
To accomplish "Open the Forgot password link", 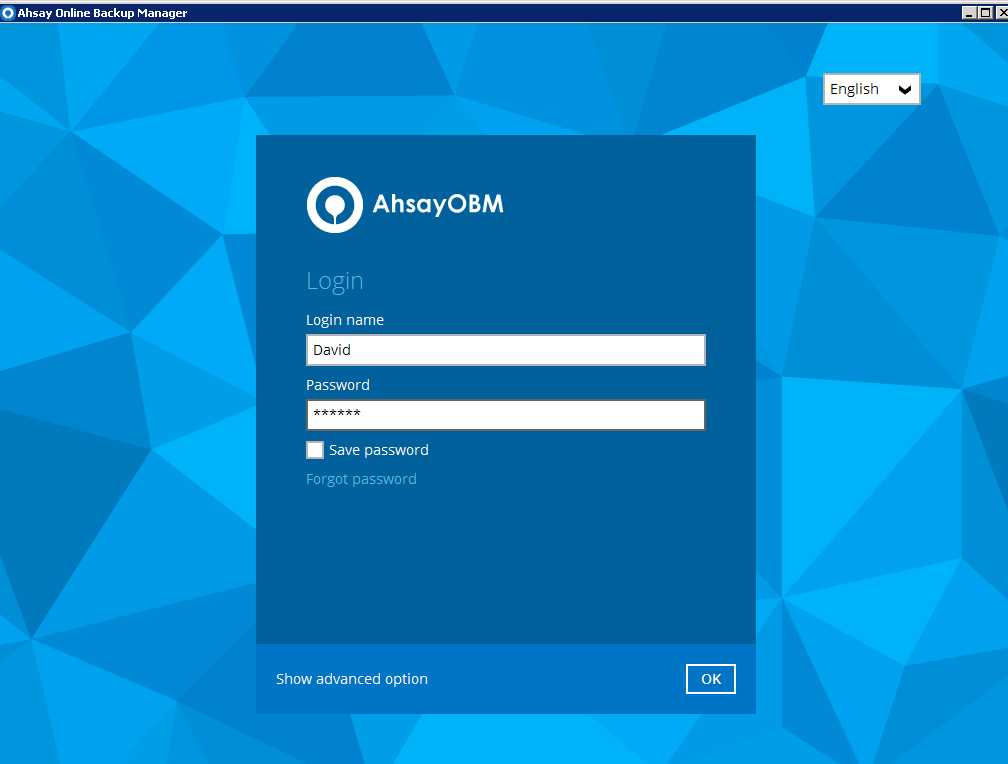I will point(361,479).
